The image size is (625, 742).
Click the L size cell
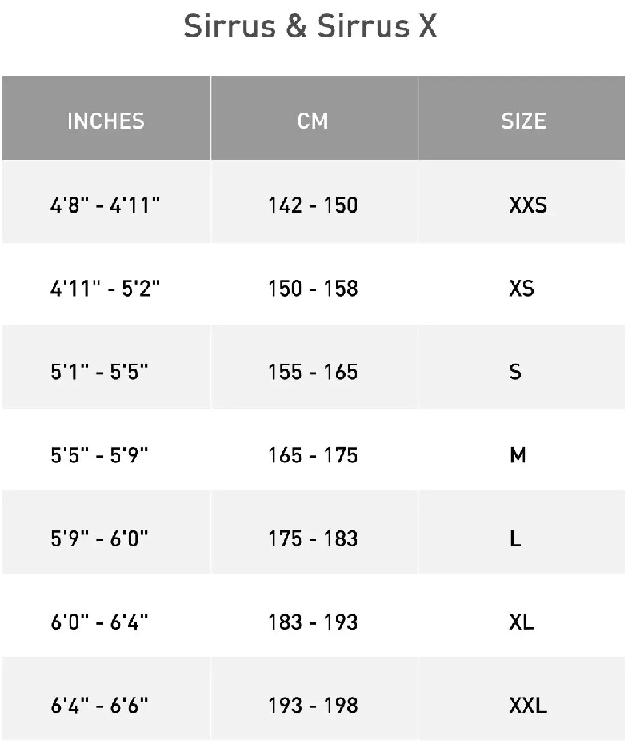click(x=522, y=534)
